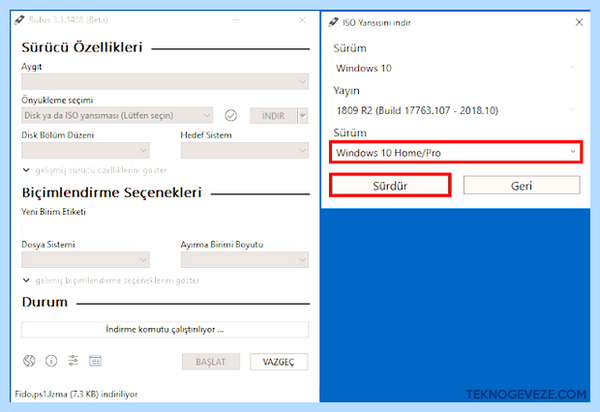
Task: Click the Sürücü Özellikleri heading
Action: pyautogui.click(x=82, y=47)
